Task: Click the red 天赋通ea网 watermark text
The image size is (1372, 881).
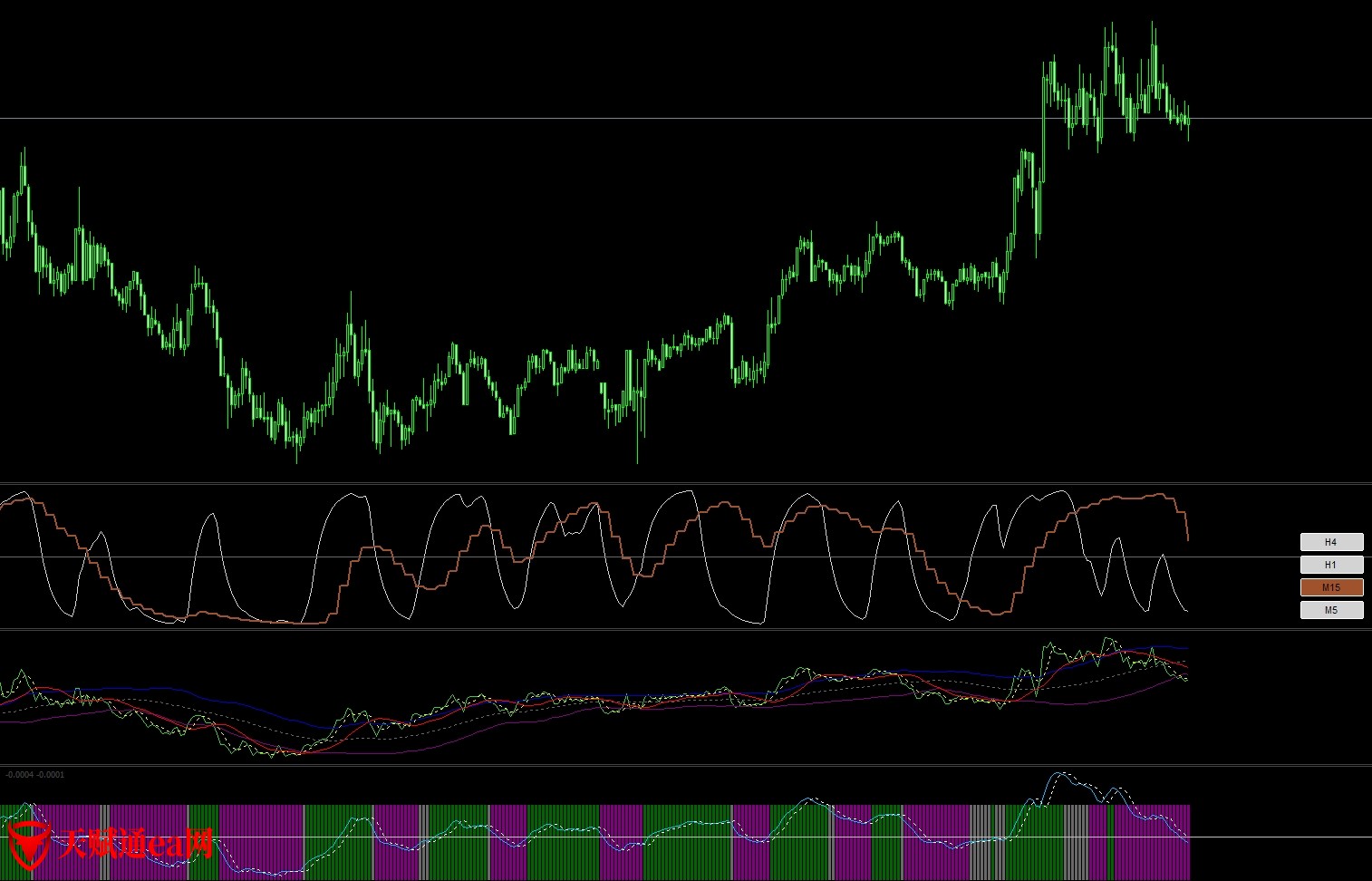Action: [x=136, y=844]
